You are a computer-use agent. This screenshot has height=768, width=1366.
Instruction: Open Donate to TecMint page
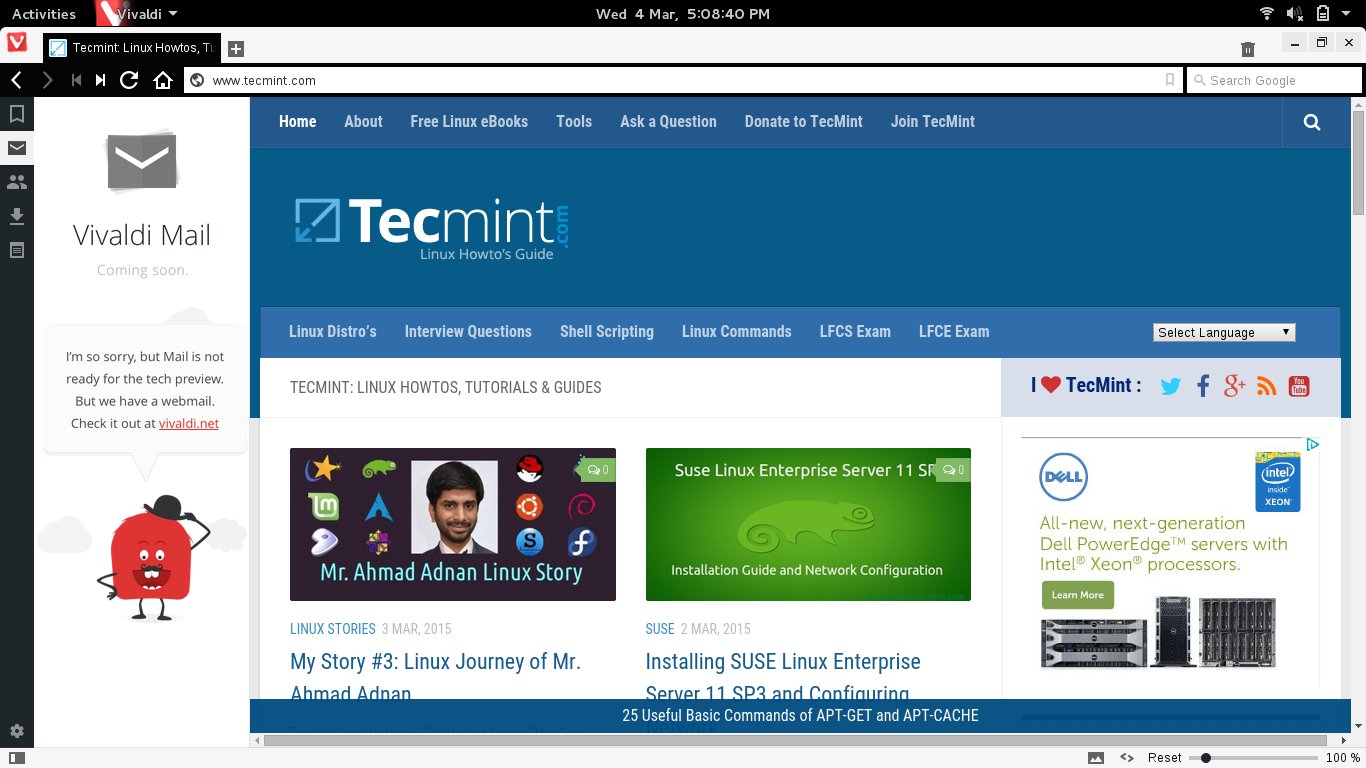coord(803,121)
